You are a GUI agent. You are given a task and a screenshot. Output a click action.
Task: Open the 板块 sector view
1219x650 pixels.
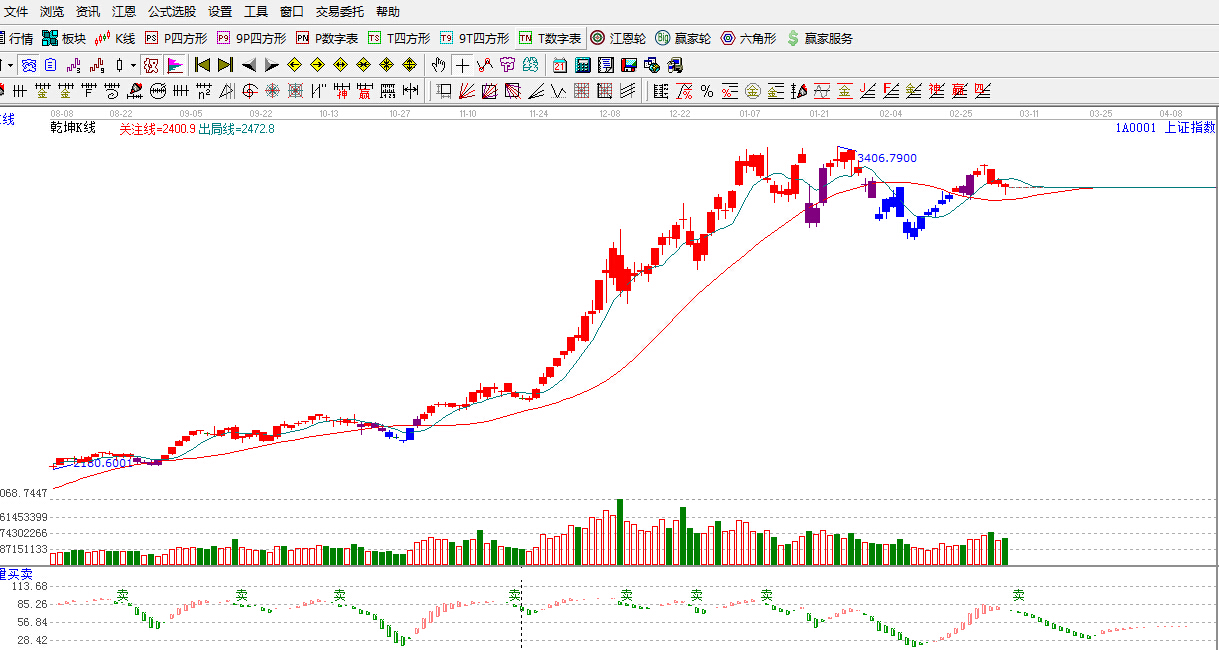tap(64, 39)
